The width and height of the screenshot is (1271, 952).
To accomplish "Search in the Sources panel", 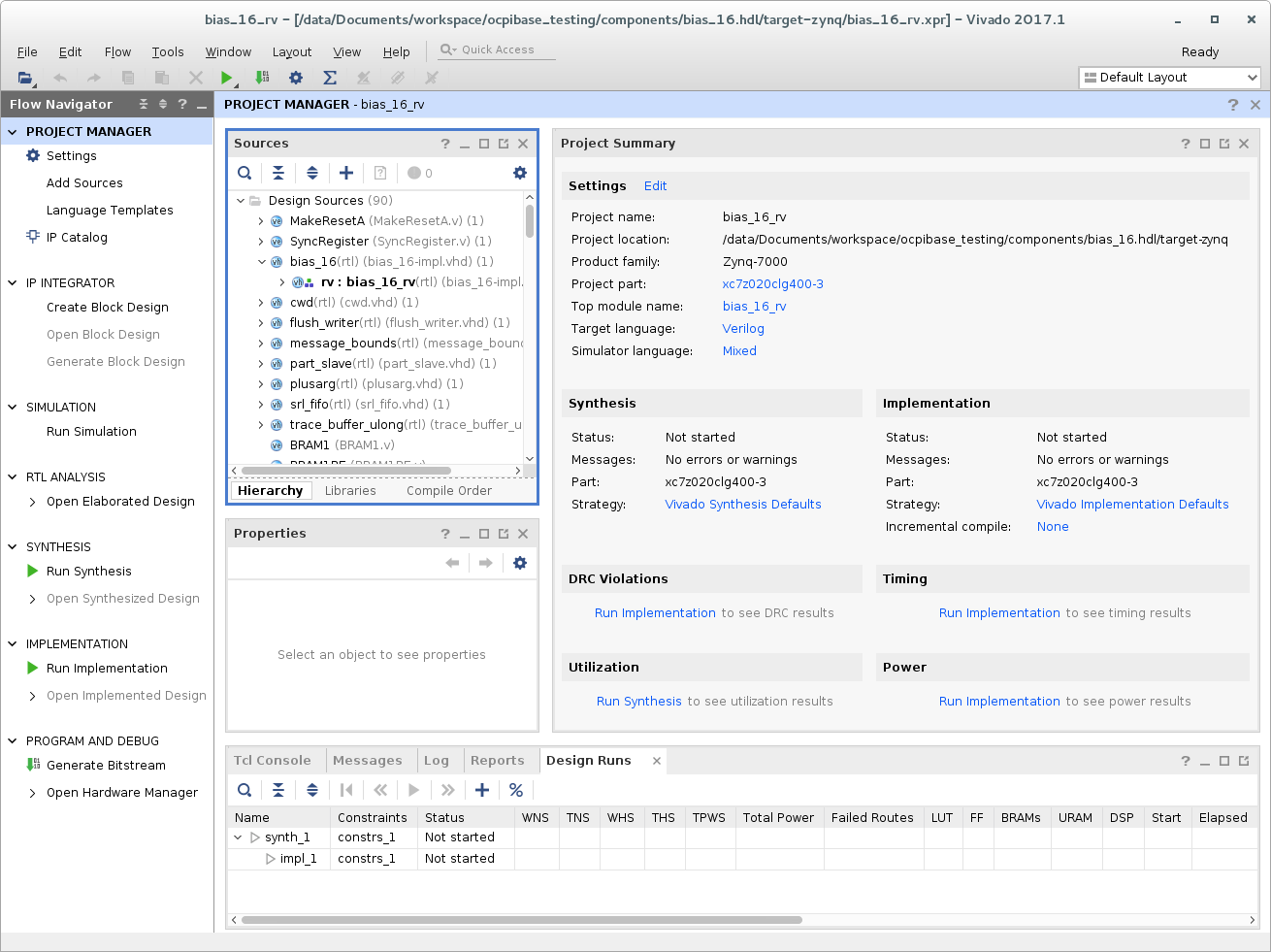I will (244, 173).
